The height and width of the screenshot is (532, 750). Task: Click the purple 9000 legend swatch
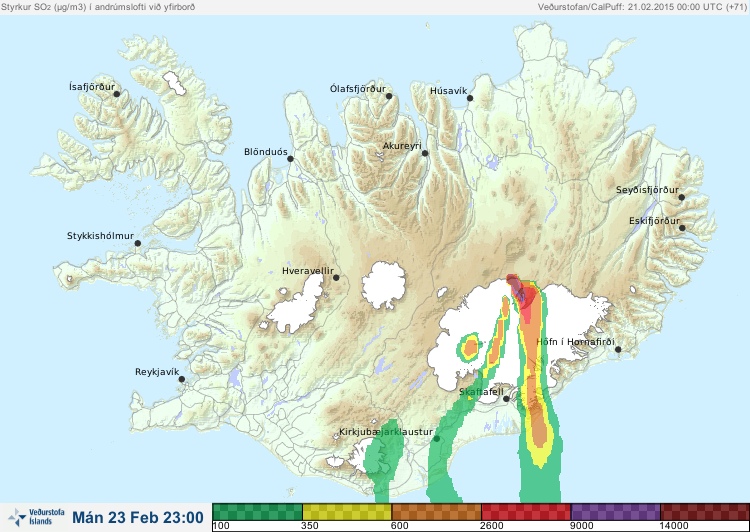615,512
